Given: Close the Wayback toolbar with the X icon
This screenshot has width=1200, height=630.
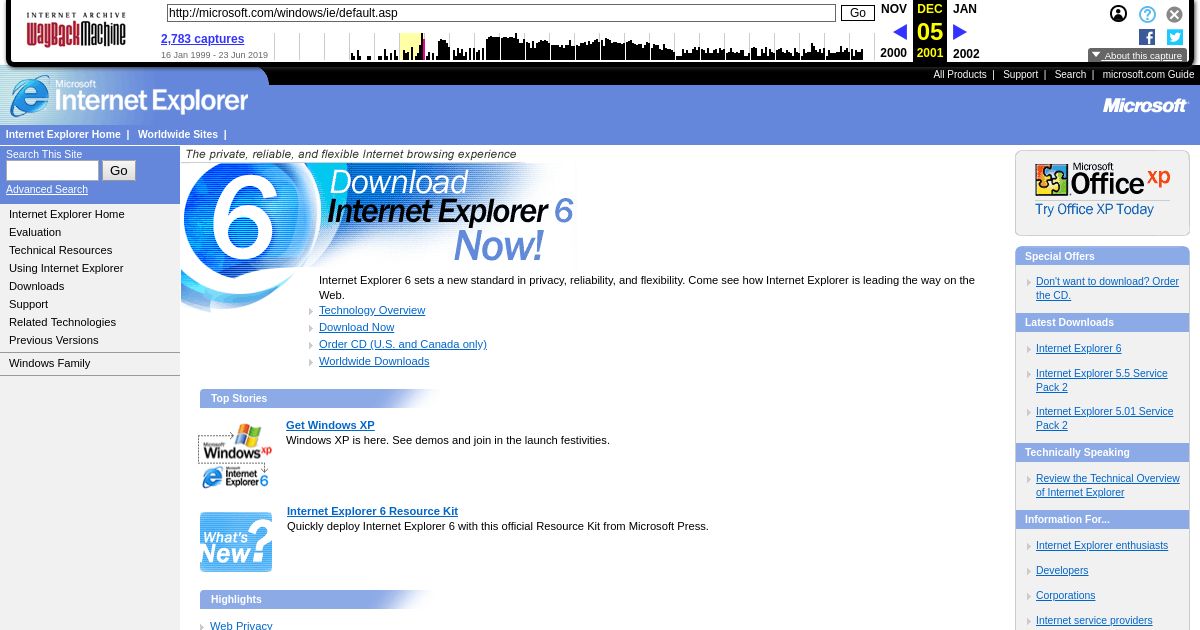Looking at the screenshot, I should coord(1175,14).
